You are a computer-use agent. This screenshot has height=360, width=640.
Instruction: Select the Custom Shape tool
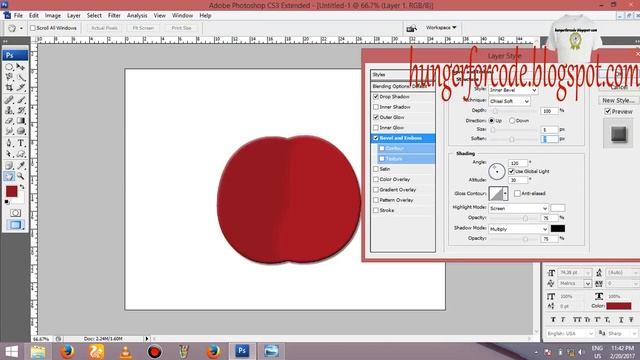point(21,154)
